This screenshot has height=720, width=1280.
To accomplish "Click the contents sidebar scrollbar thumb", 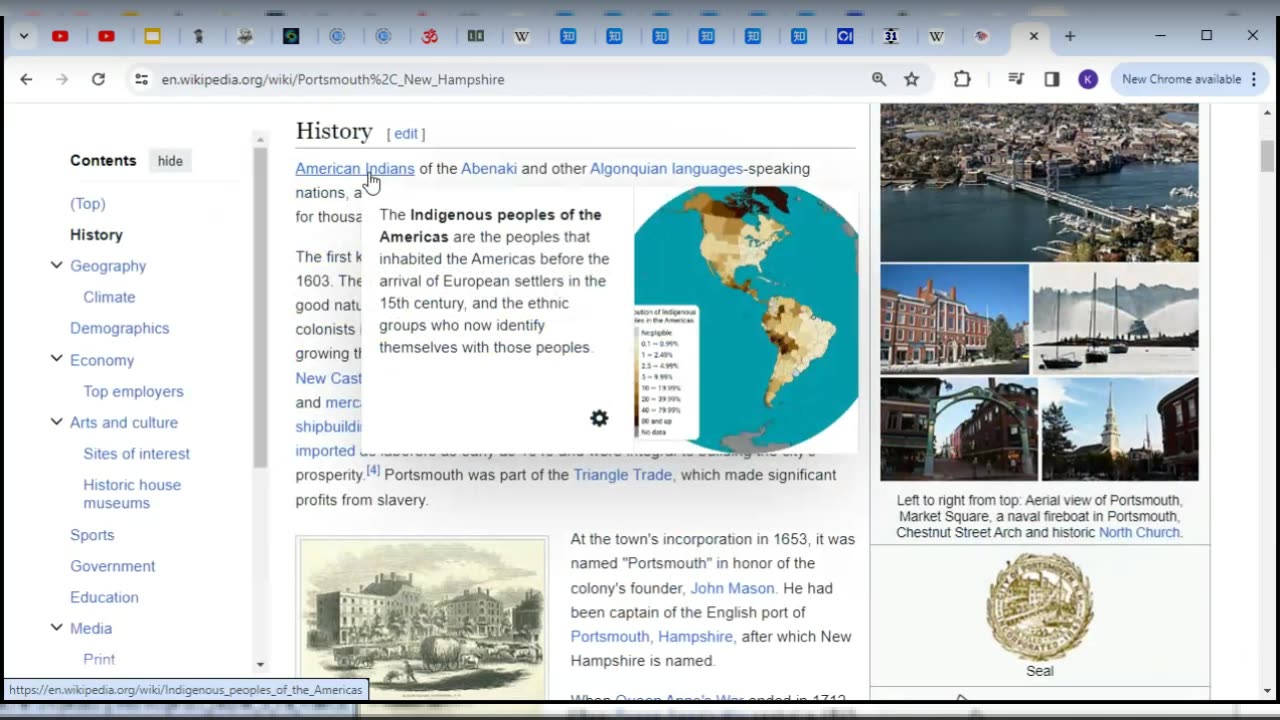I will pyautogui.click(x=260, y=307).
